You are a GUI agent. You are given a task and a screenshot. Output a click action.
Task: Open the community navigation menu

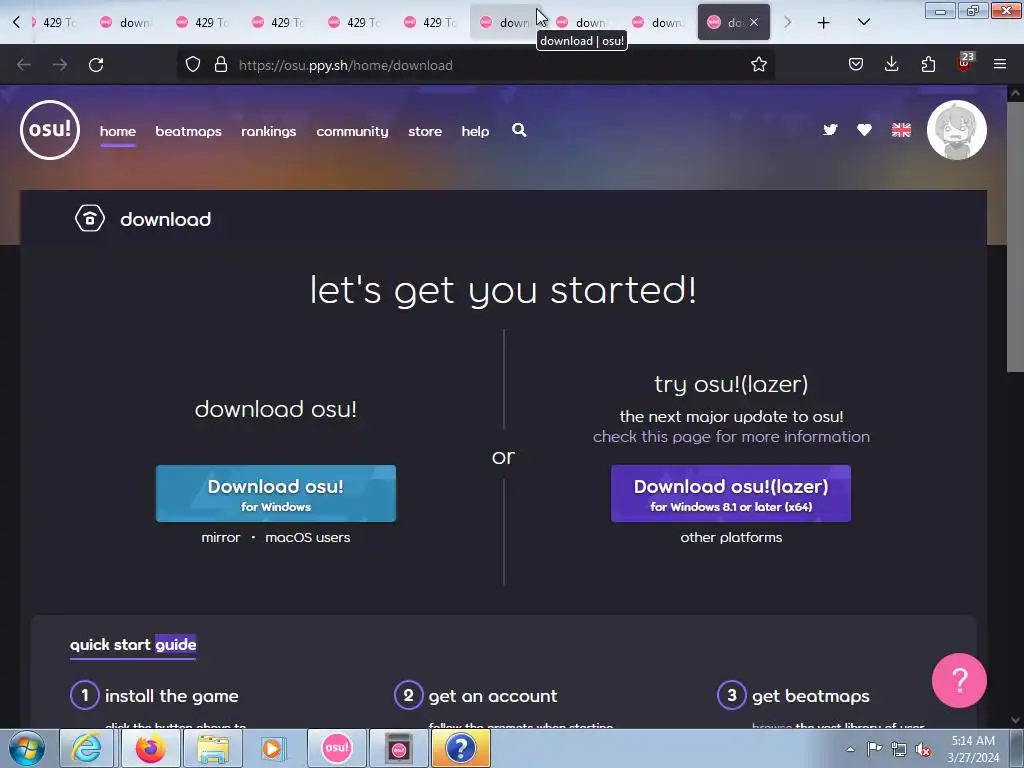[x=352, y=131]
